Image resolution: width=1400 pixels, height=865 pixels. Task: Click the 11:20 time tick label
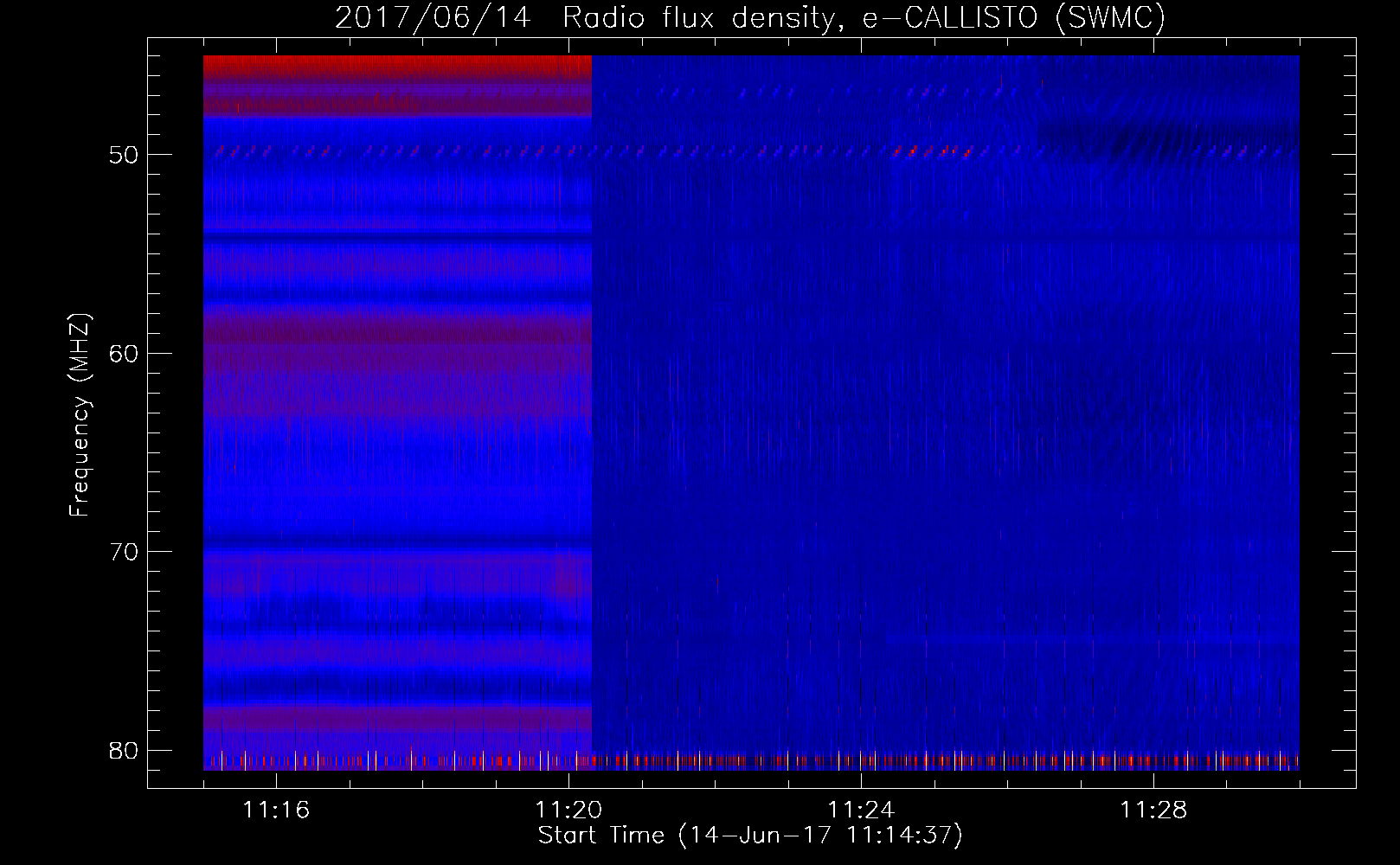pyautogui.click(x=568, y=811)
